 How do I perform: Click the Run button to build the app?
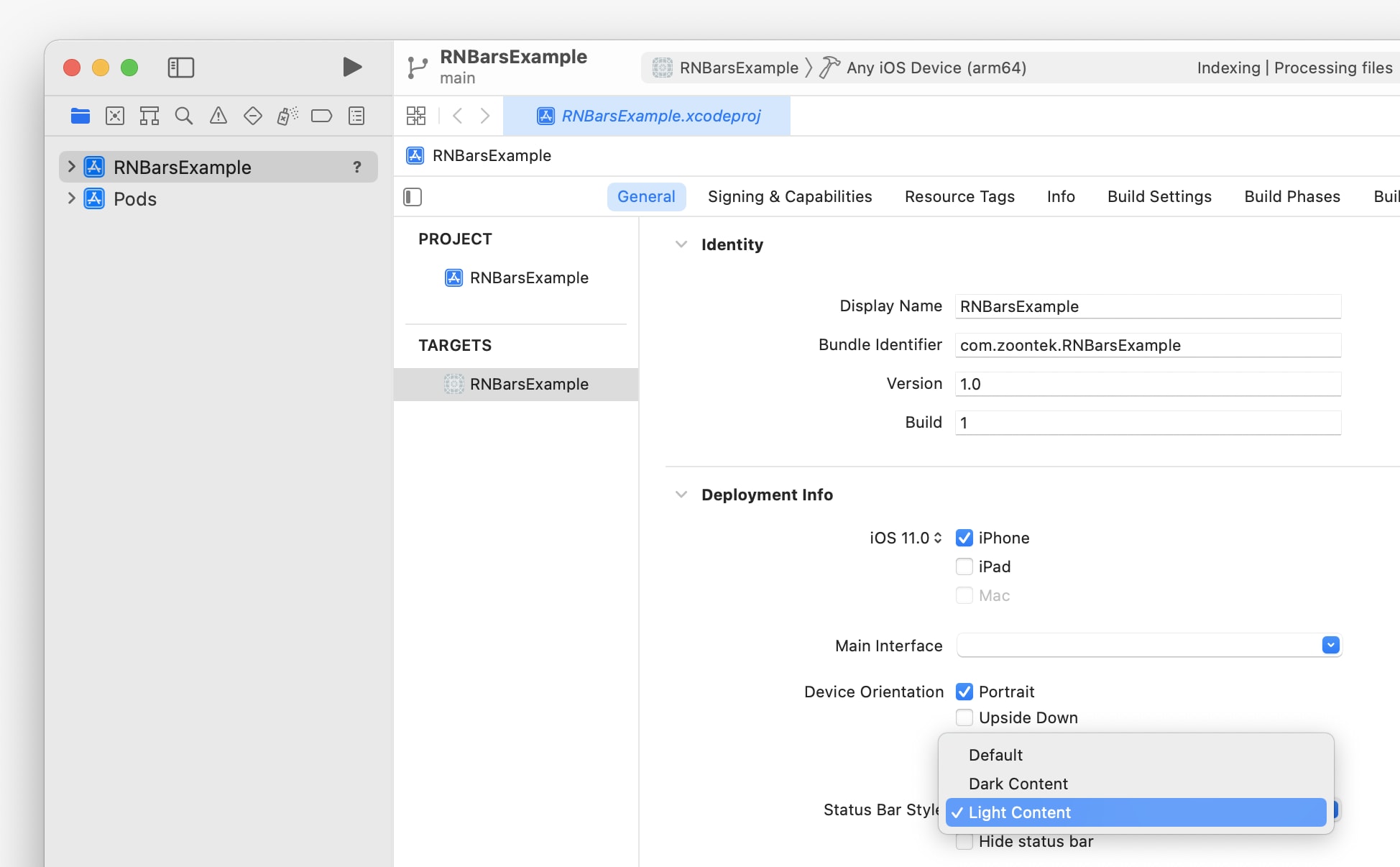click(351, 66)
